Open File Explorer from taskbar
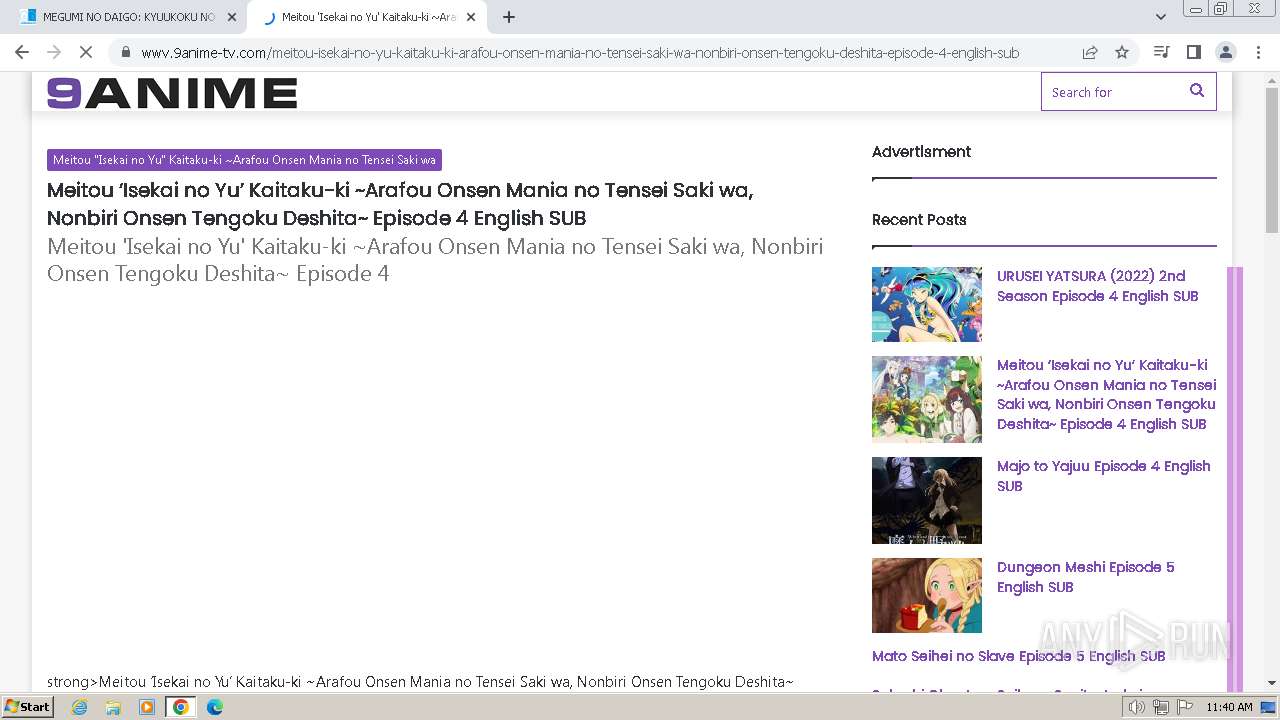Screen dimensions: 1280x720 (x=113, y=707)
